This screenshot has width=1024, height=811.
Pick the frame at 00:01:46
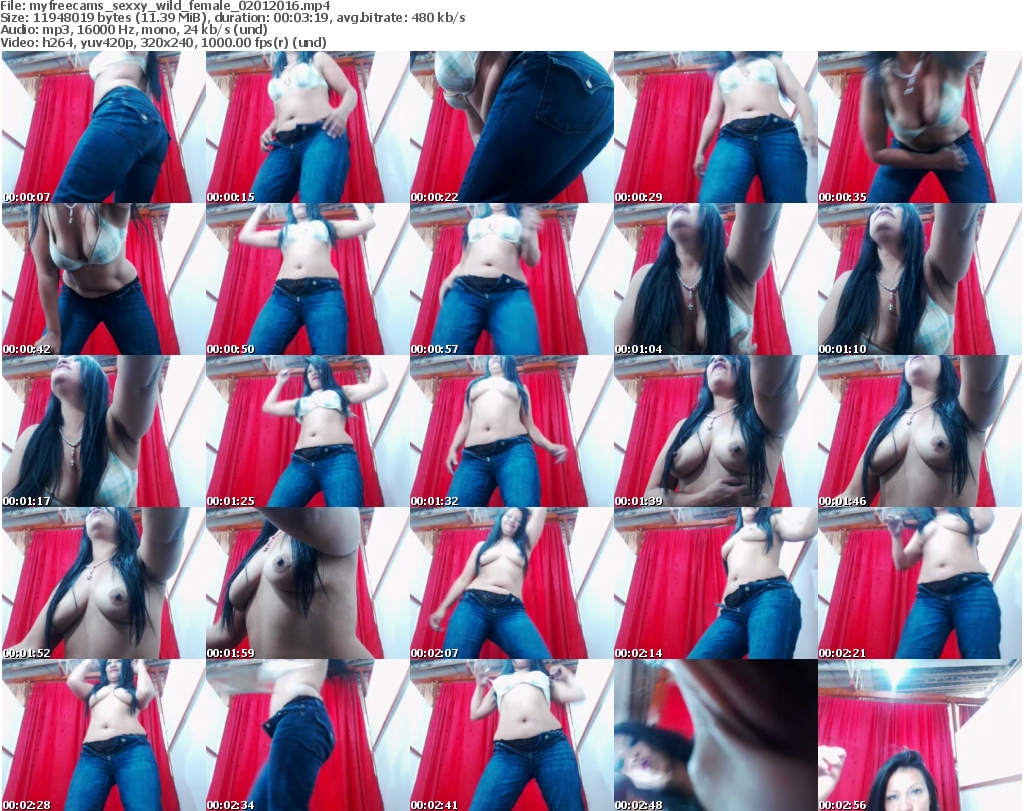tap(920, 431)
